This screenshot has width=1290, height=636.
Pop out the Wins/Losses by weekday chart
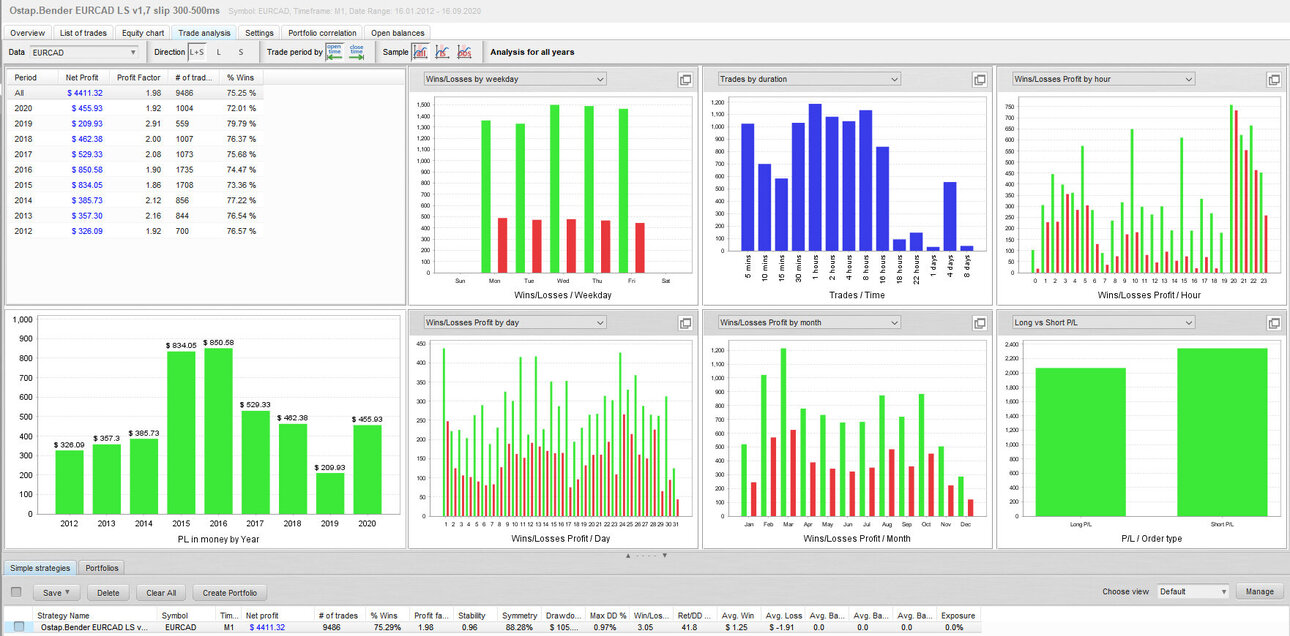[x=686, y=79]
